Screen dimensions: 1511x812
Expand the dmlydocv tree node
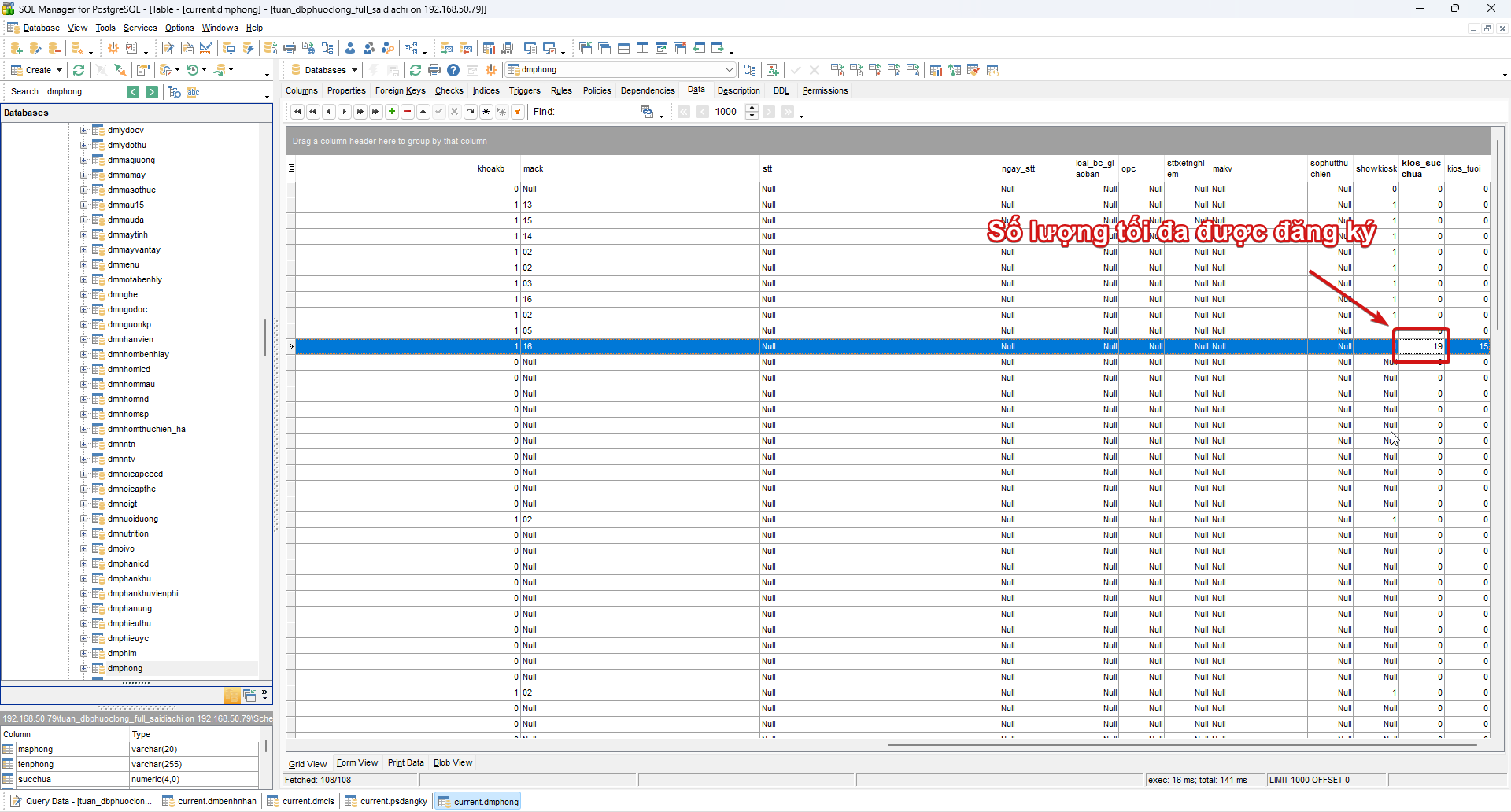point(84,131)
